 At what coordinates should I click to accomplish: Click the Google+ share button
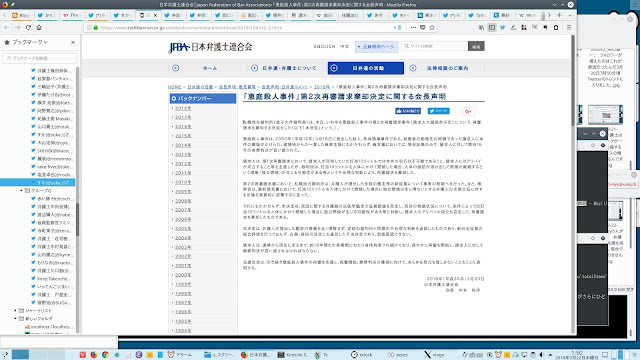[x=469, y=111]
